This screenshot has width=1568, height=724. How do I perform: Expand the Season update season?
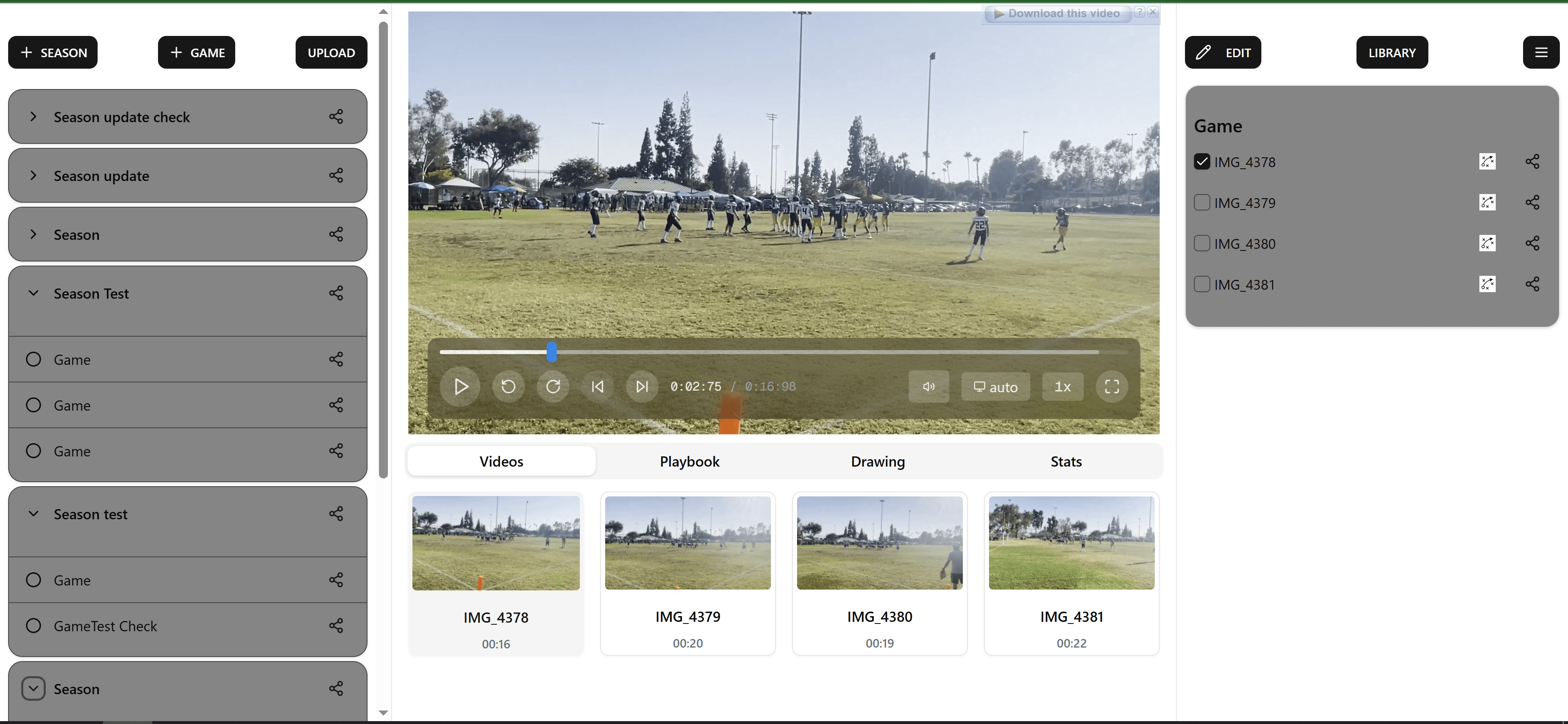pyautogui.click(x=33, y=175)
